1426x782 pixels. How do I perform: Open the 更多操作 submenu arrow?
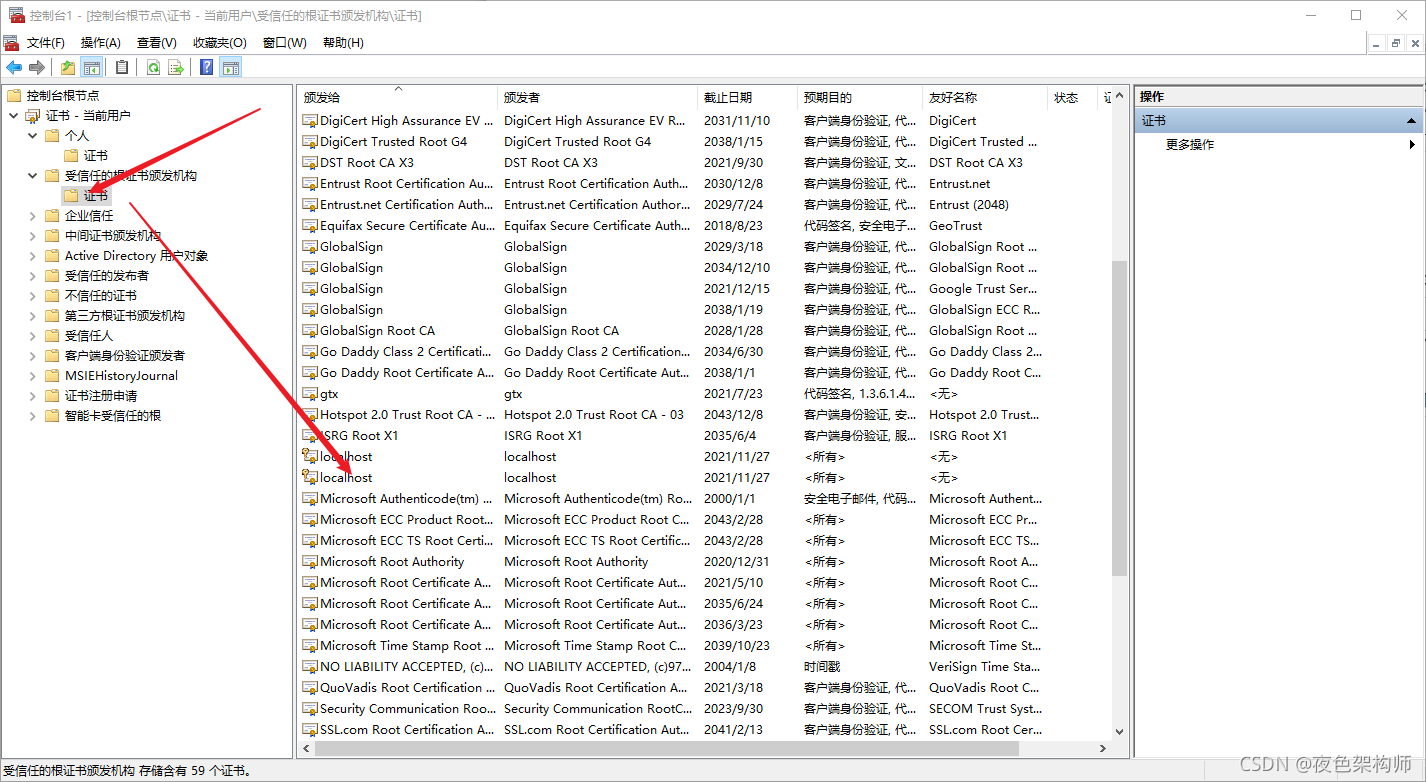1412,144
